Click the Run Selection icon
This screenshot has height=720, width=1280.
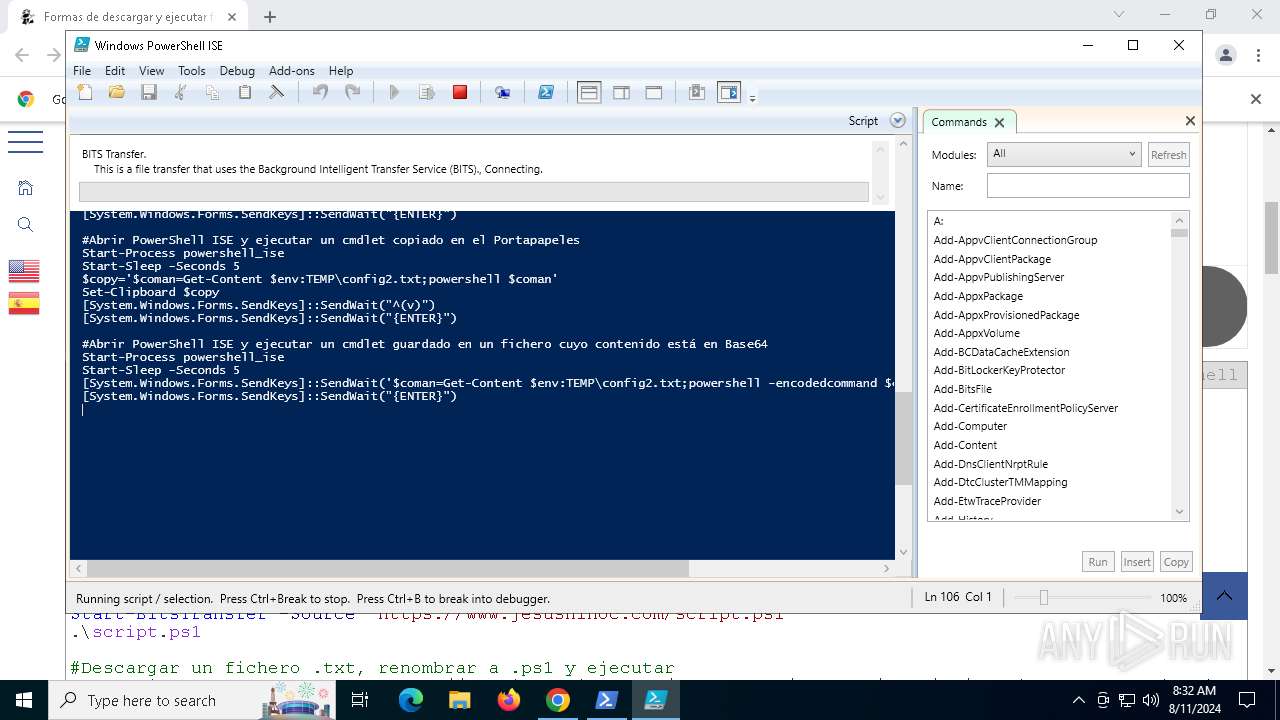(427, 92)
